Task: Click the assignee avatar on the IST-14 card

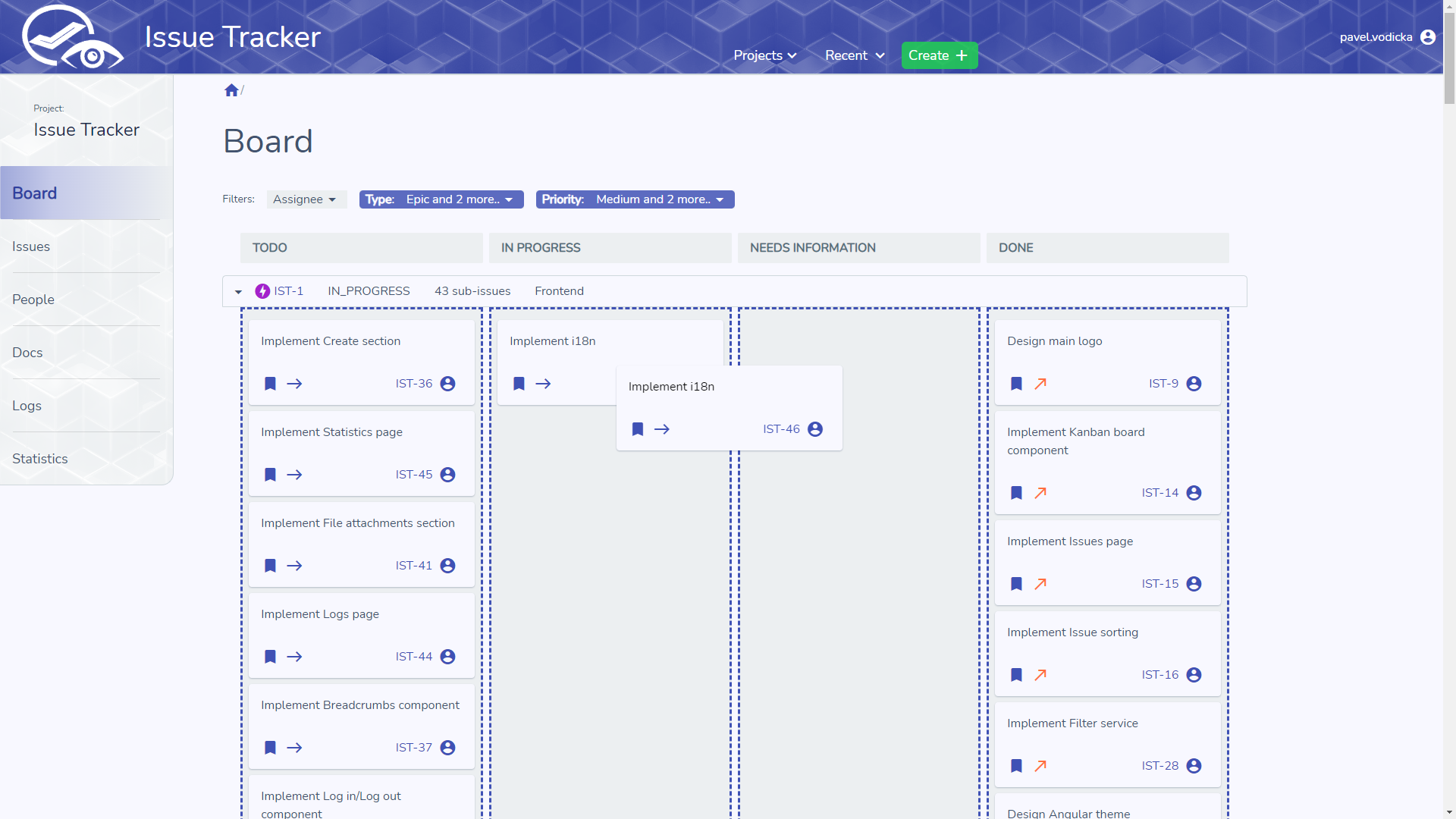Action: click(x=1194, y=493)
